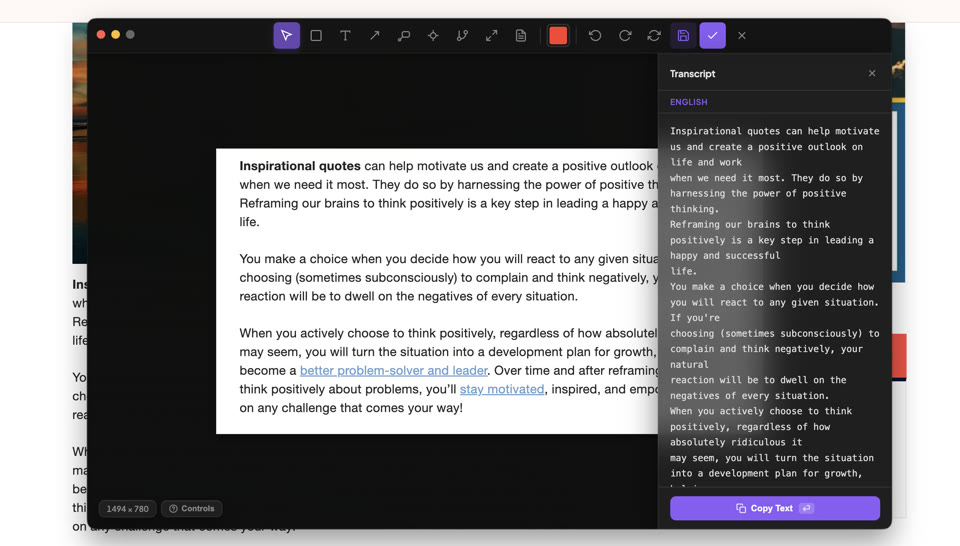Confirm capture with the checkmark button
Viewport: 960px width, 546px height.
coord(713,36)
